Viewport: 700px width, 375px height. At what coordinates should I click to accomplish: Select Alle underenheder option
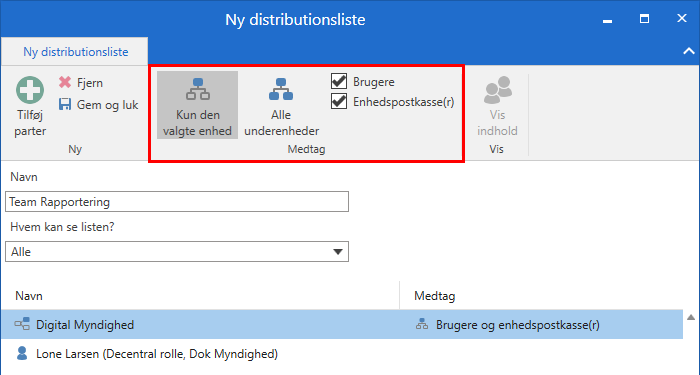pos(281,105)
